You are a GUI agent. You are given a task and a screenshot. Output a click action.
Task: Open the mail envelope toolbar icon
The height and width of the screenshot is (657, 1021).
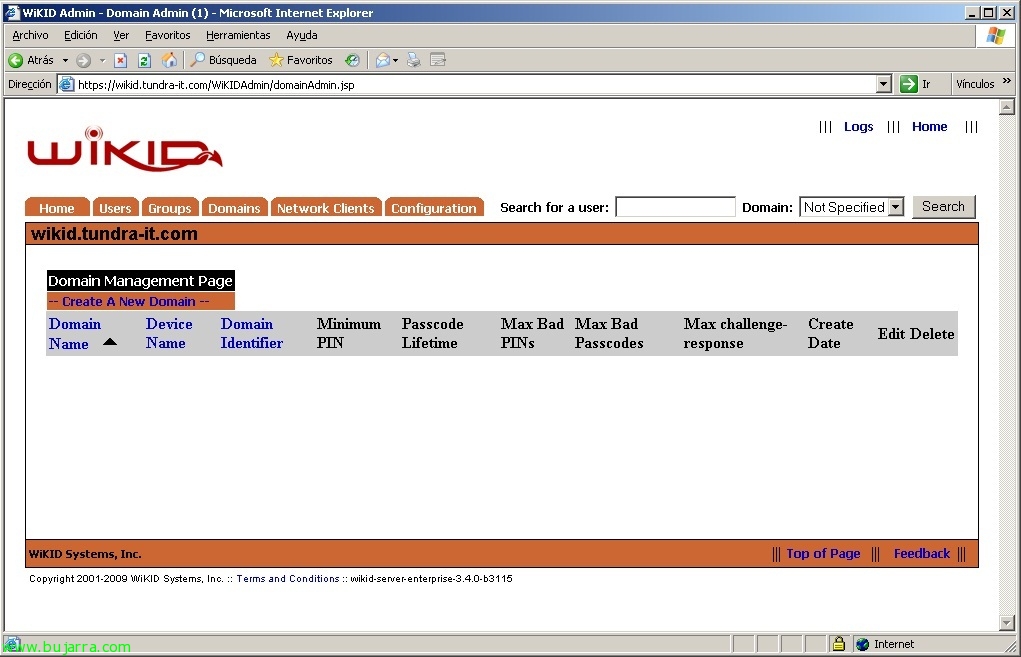(x=383, y=61)
